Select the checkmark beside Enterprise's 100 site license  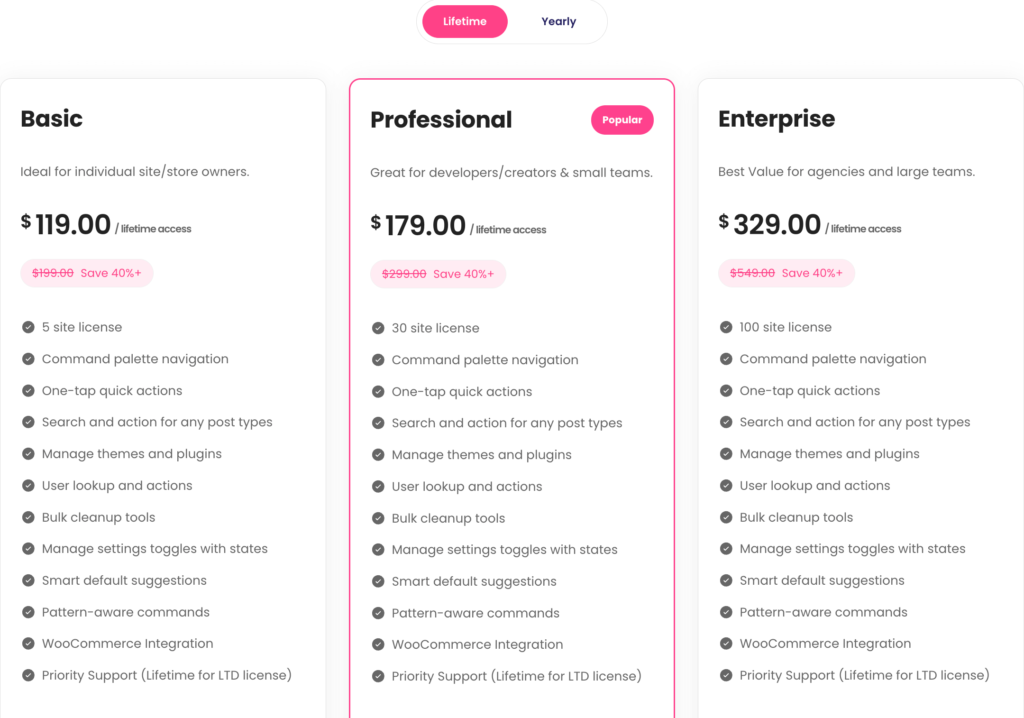[725, 327]
